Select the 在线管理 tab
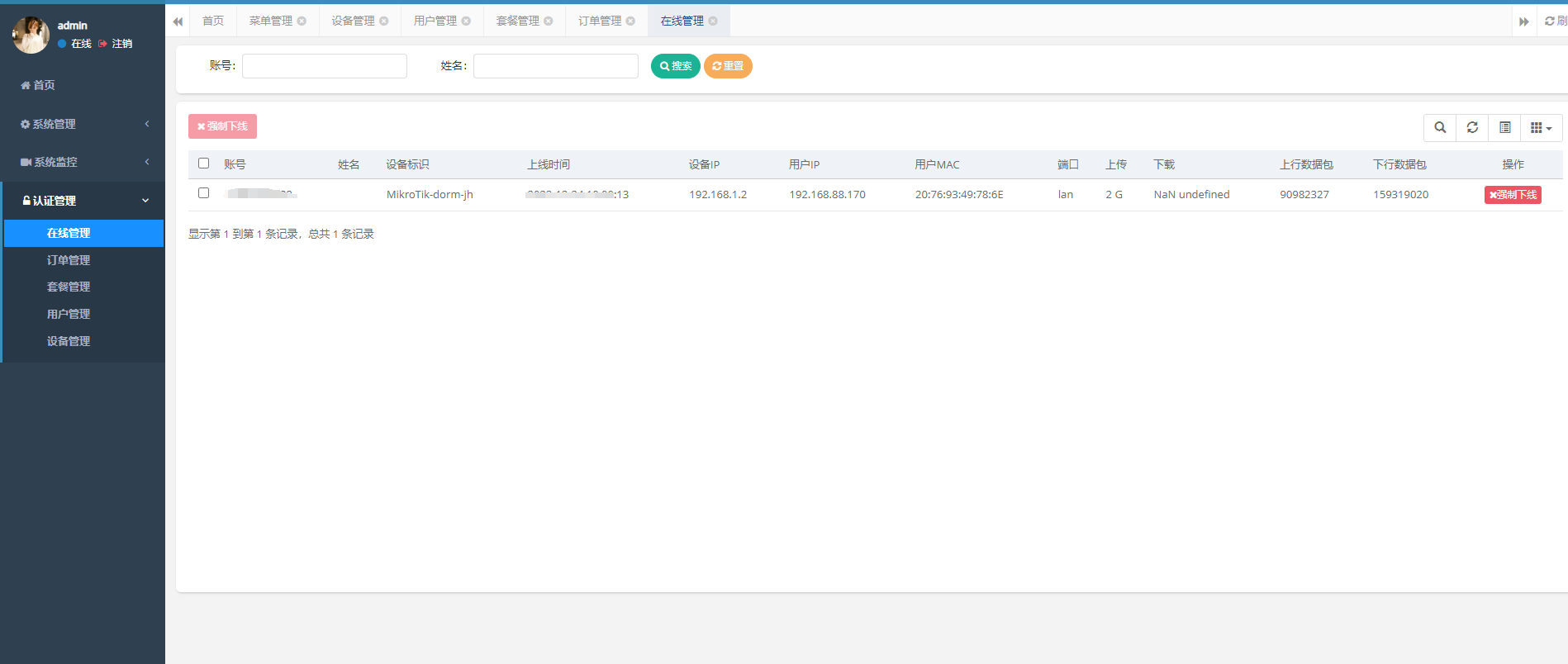 click(x=682, y=21)
